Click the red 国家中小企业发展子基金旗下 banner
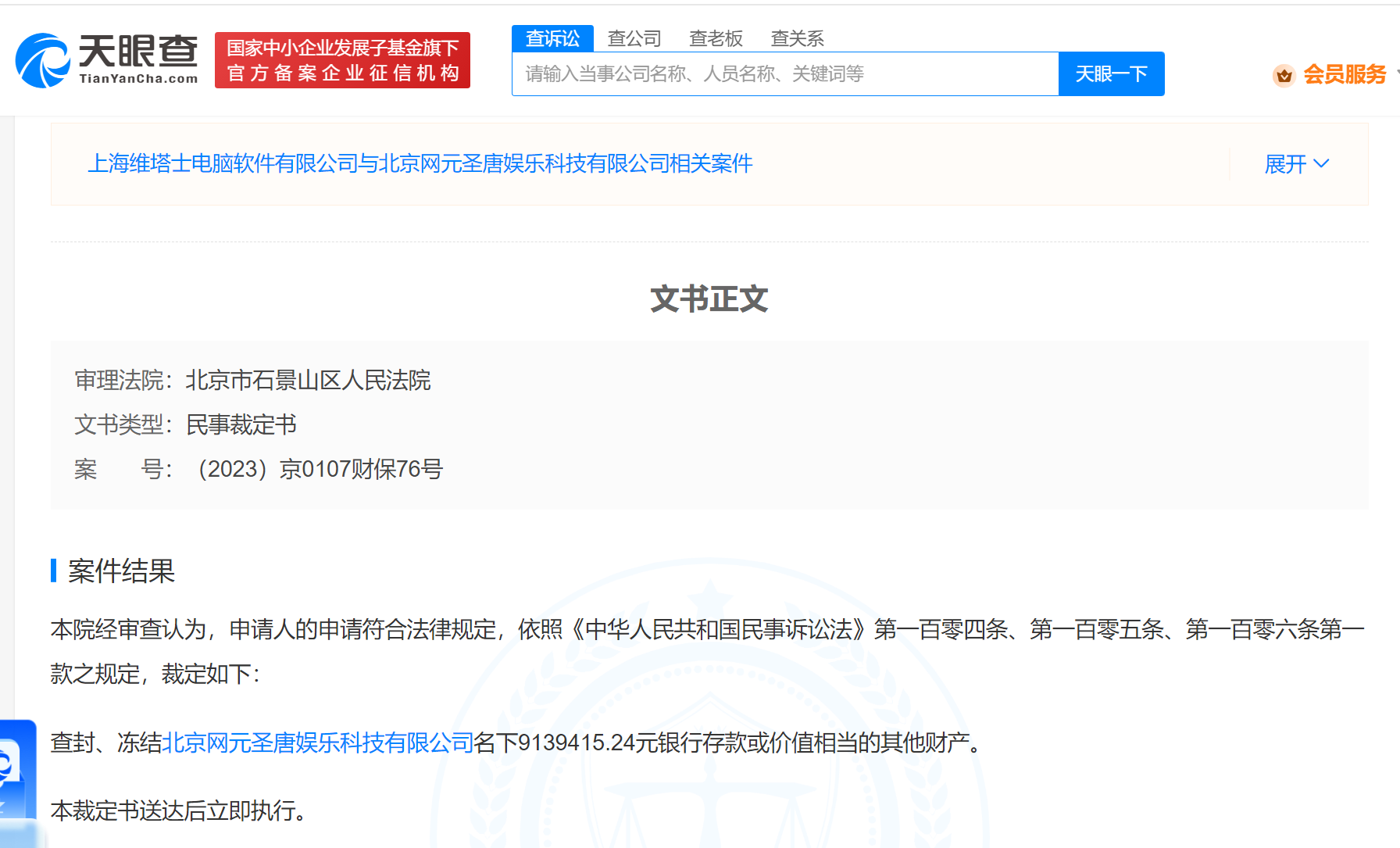The image size is (1400, 848). (x=342, y=60)
